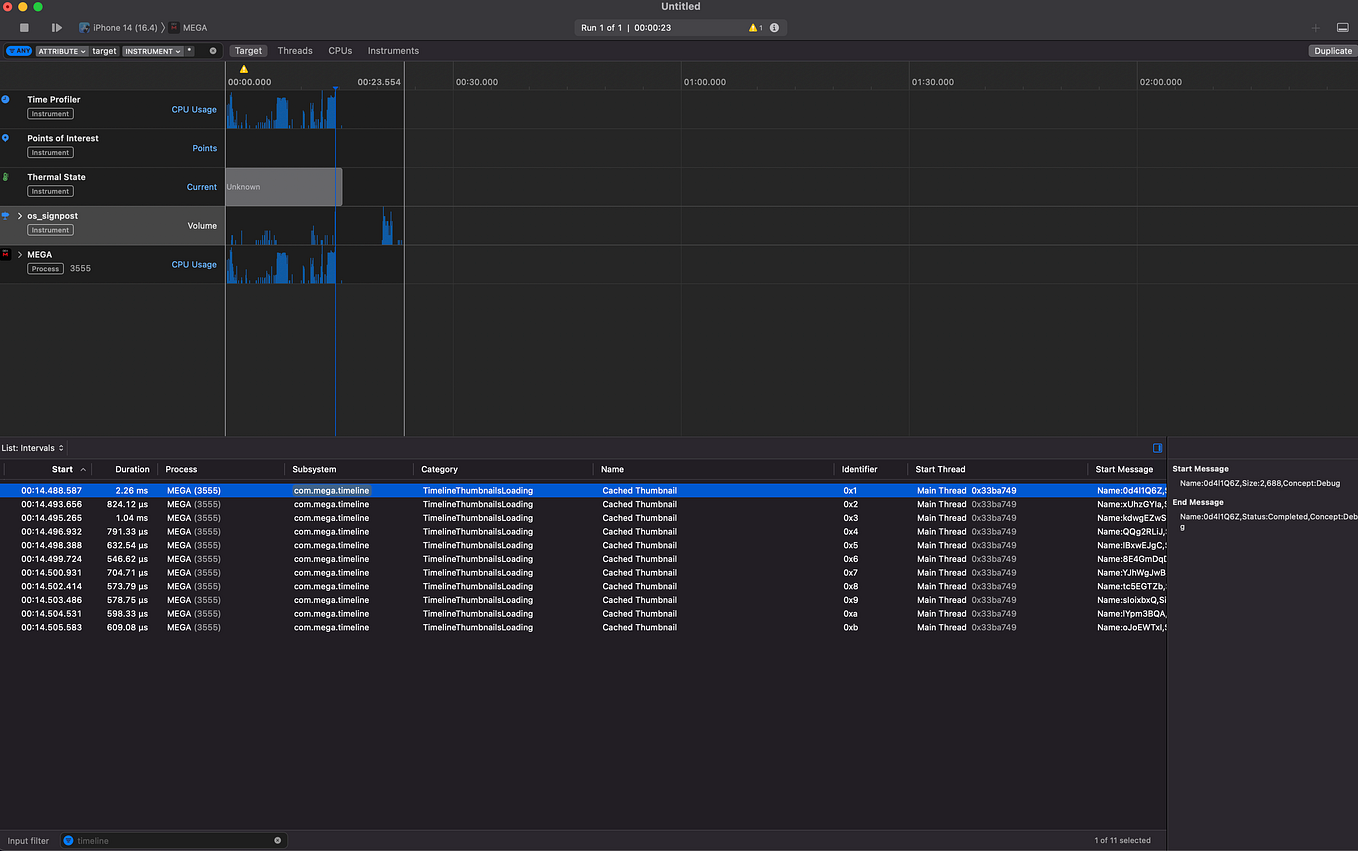The height and width of the screenshot is (851, 1358).
Task: Click the warning badge showing one issue
Action: (x=753, y=28)
